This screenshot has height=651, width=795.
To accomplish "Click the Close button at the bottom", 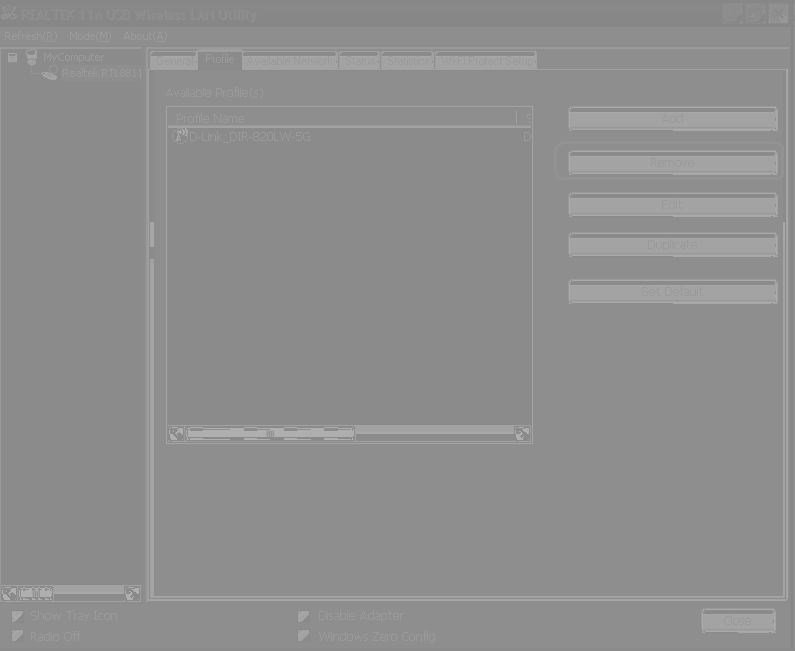I will (x=738, y=621).
